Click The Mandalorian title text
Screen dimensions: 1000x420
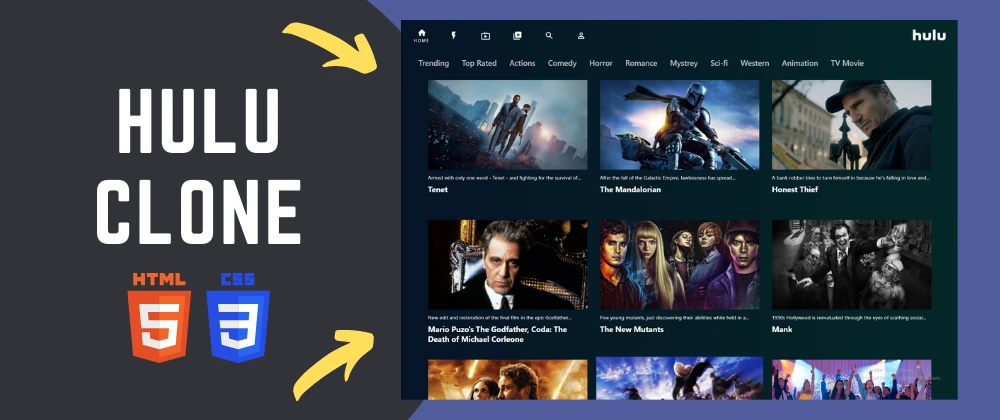[x=630, y=189]
